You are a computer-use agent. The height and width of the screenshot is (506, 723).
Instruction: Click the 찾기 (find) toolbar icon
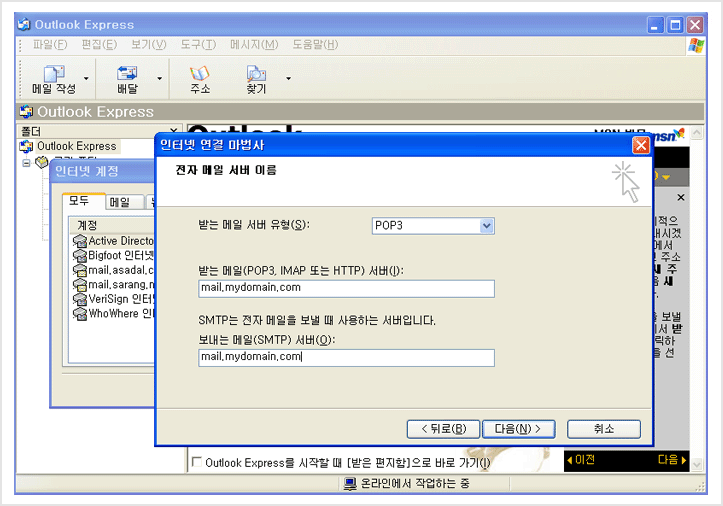[x=257, y=74]
